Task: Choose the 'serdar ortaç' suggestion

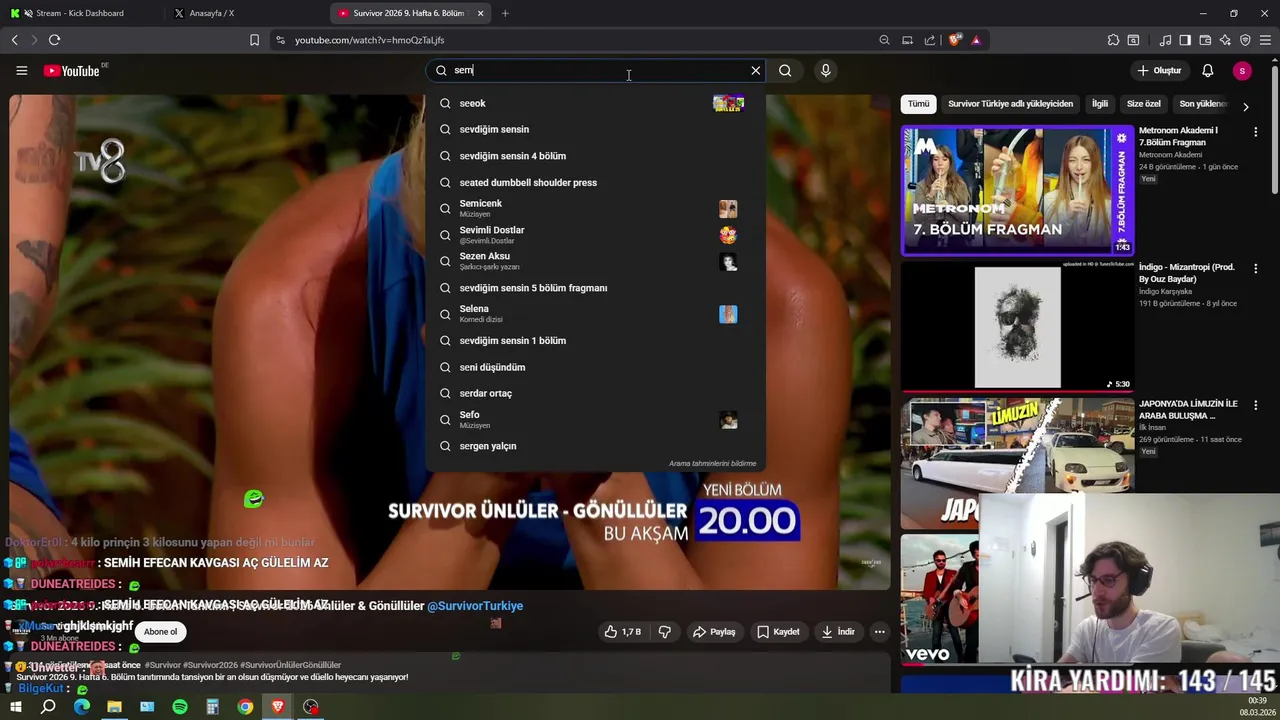Action: coord(595,393)
